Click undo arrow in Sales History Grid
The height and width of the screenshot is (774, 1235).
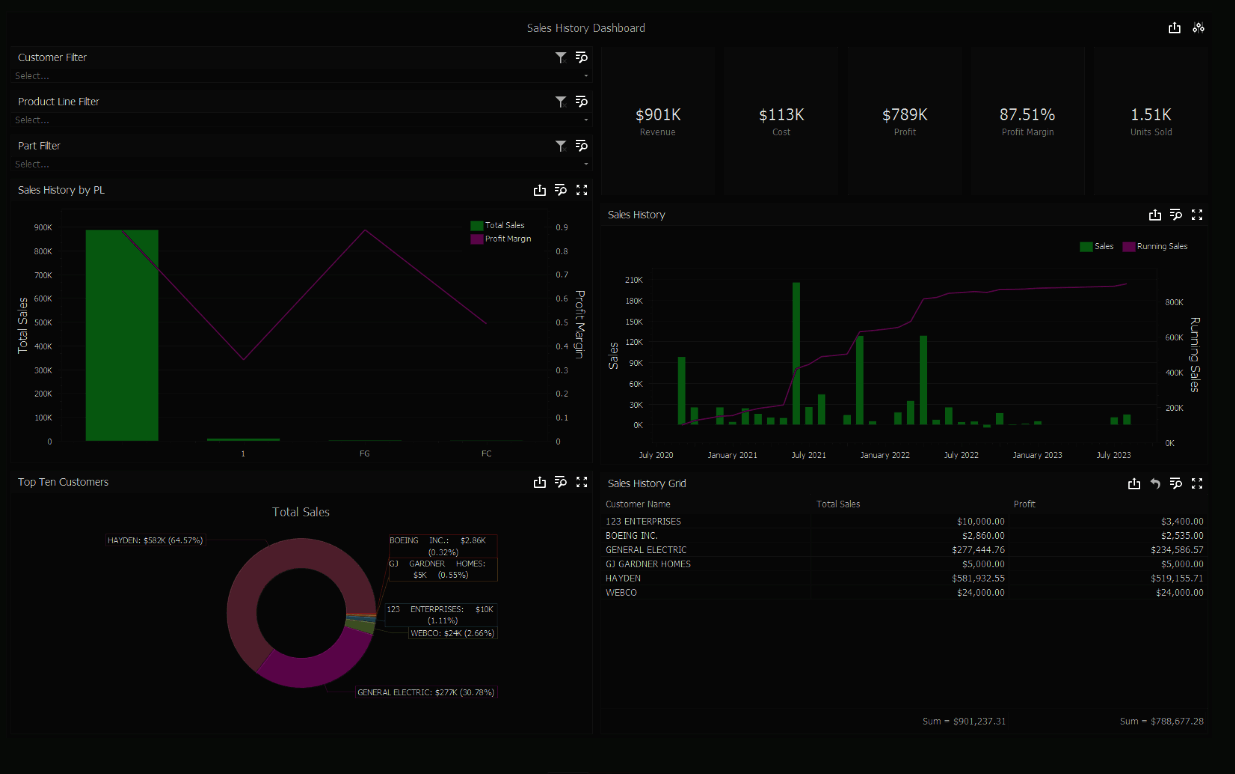pos(1155,484)
